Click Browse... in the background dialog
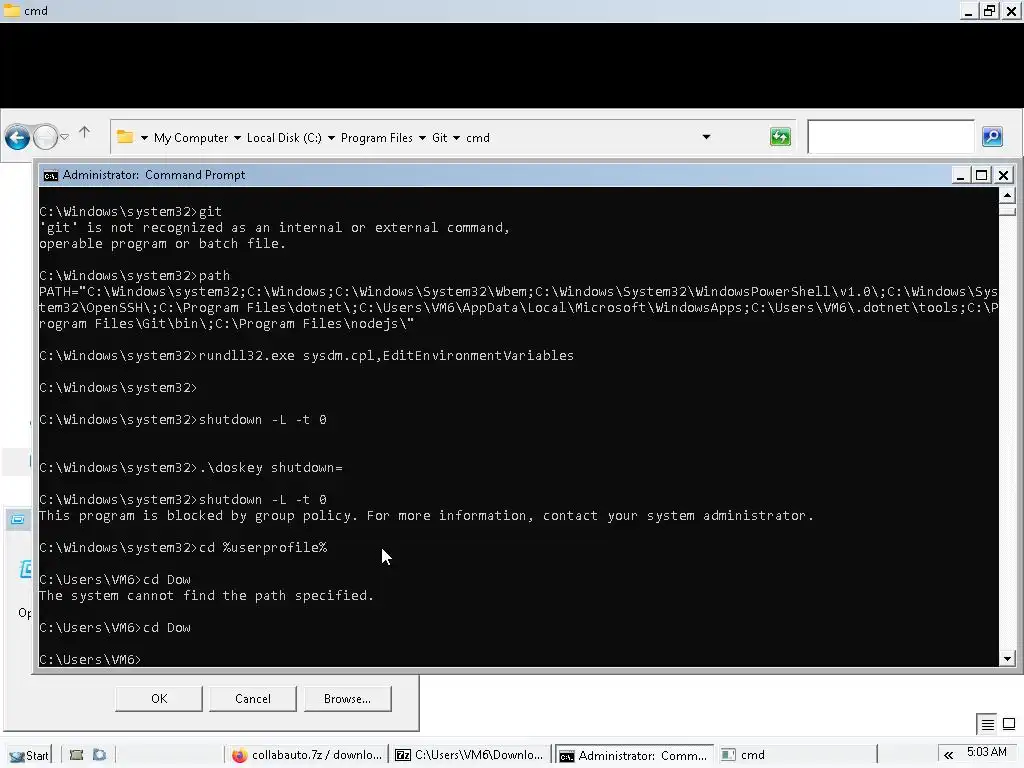Screen dimensions: 1024x768 (x=347, y=698)
